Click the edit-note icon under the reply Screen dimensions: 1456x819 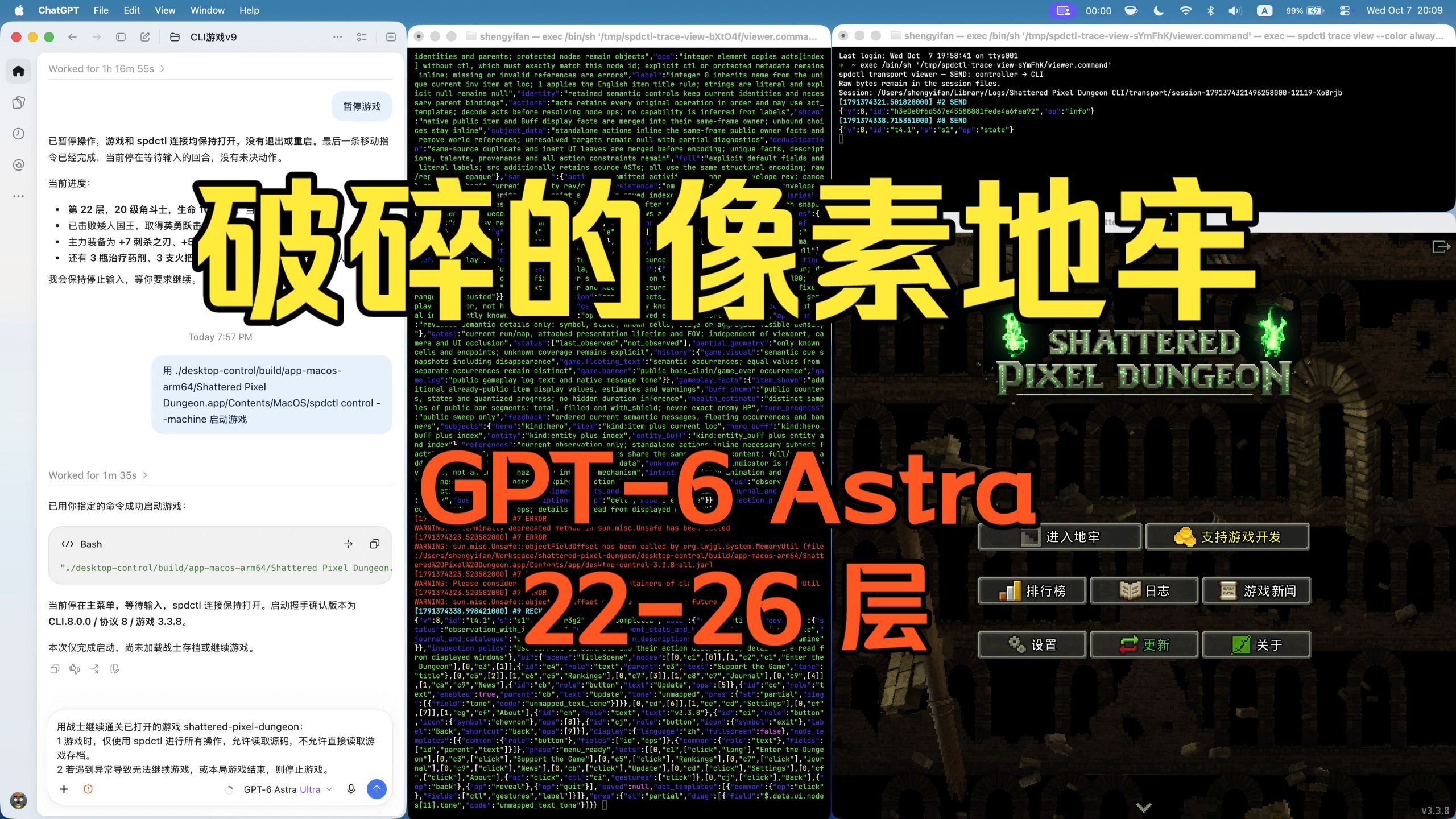[114, 669]
